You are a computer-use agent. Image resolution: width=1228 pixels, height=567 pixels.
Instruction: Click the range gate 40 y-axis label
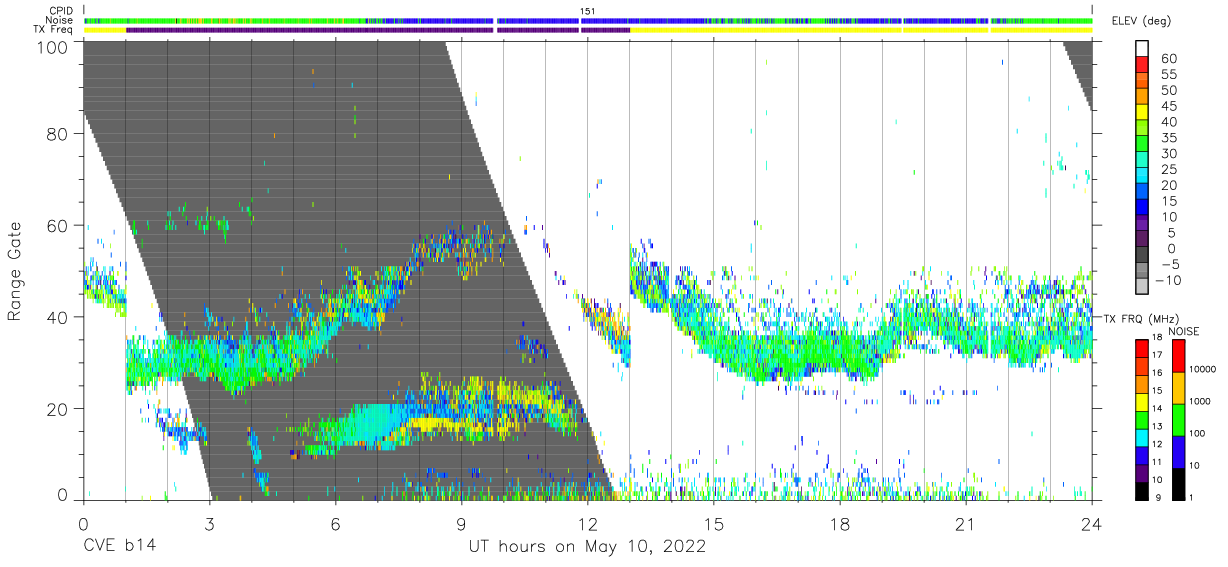point(56,317)
